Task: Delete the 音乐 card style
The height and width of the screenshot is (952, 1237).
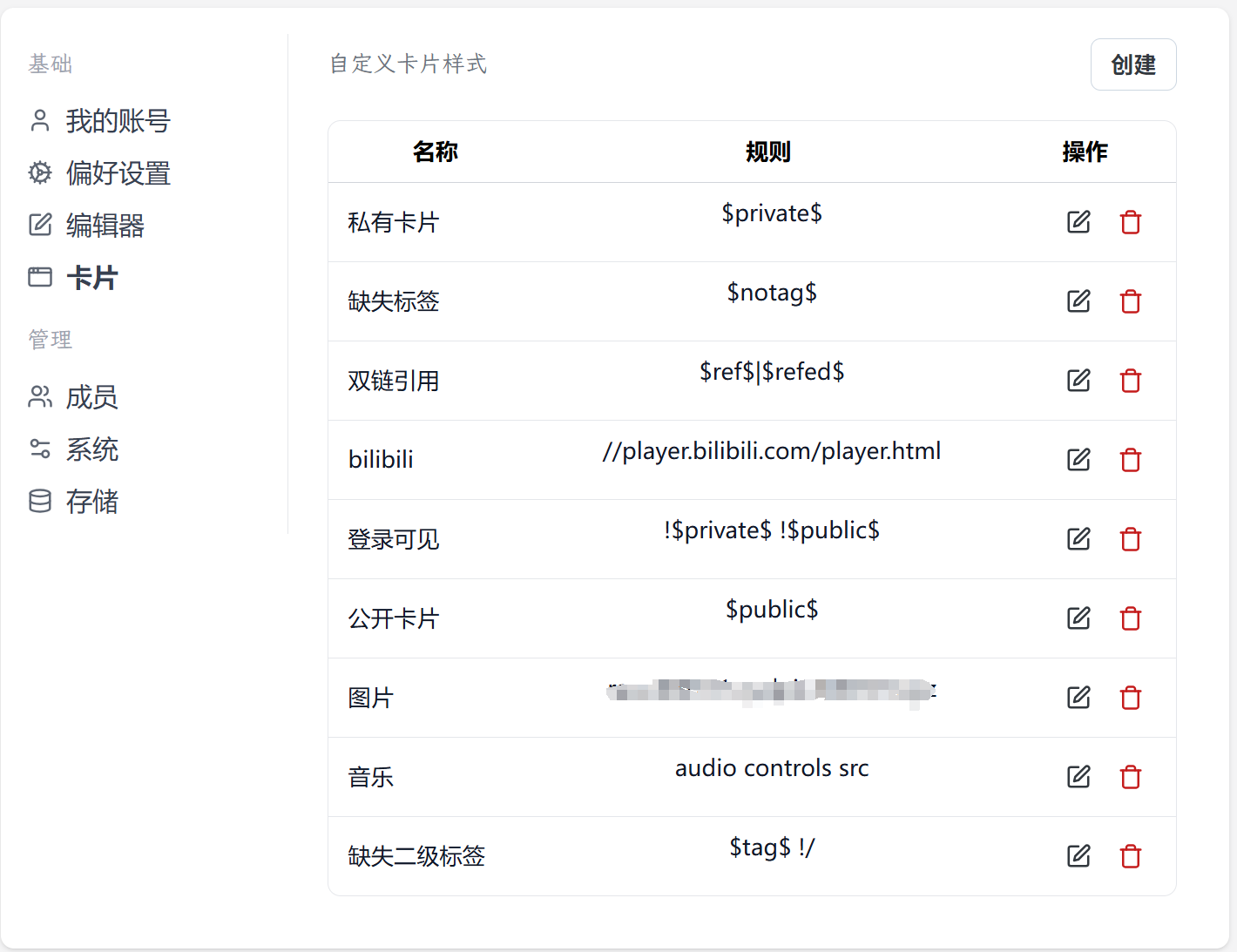Action: (1131, 777)
